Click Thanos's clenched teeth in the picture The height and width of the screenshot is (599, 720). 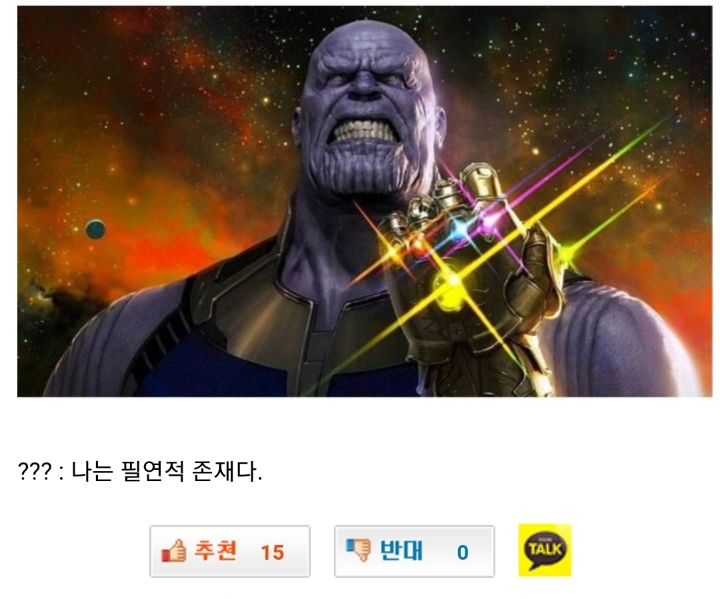point(365,131)
